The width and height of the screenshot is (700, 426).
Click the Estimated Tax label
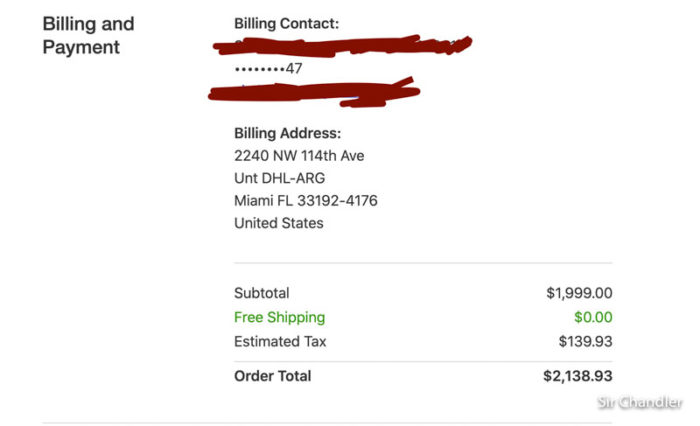coord(280,341)
